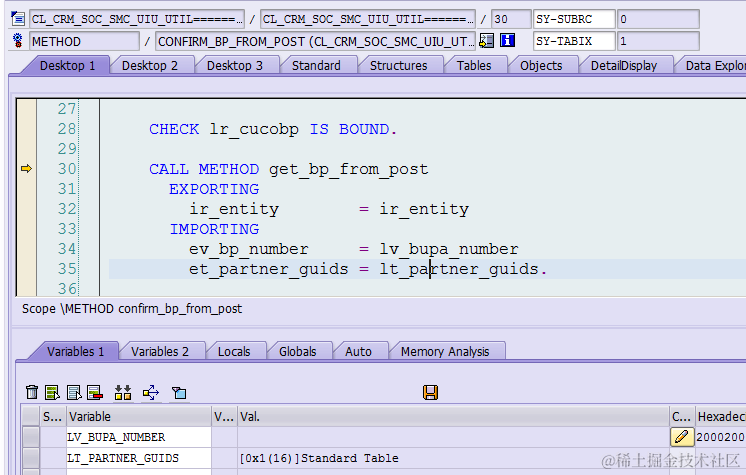Click the yellow box with blue arrow icon
The image size is (746, 475).
[x=151, y=392]
